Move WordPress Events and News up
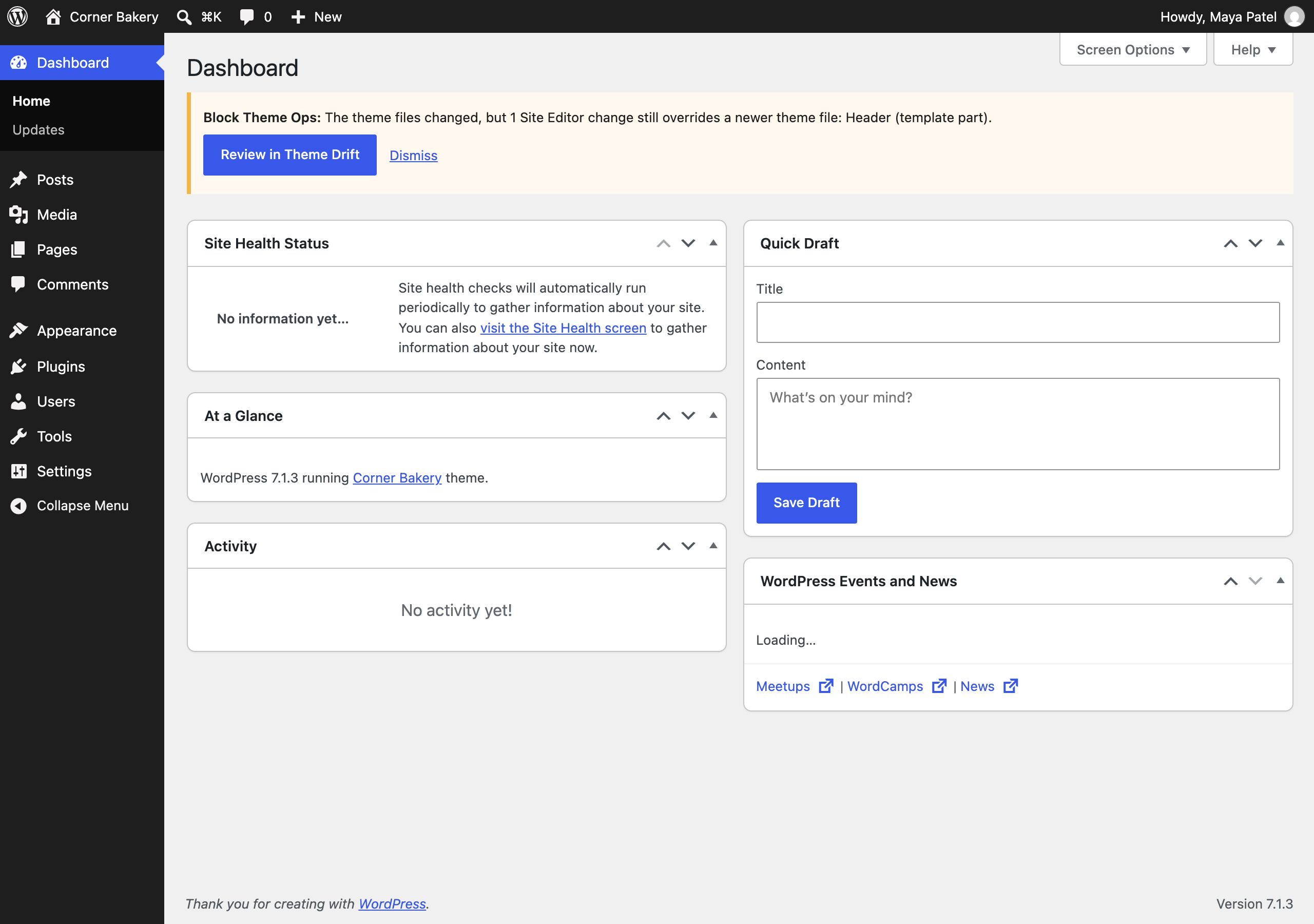This screenshot has width=1314, height=924. (1230, 581)
